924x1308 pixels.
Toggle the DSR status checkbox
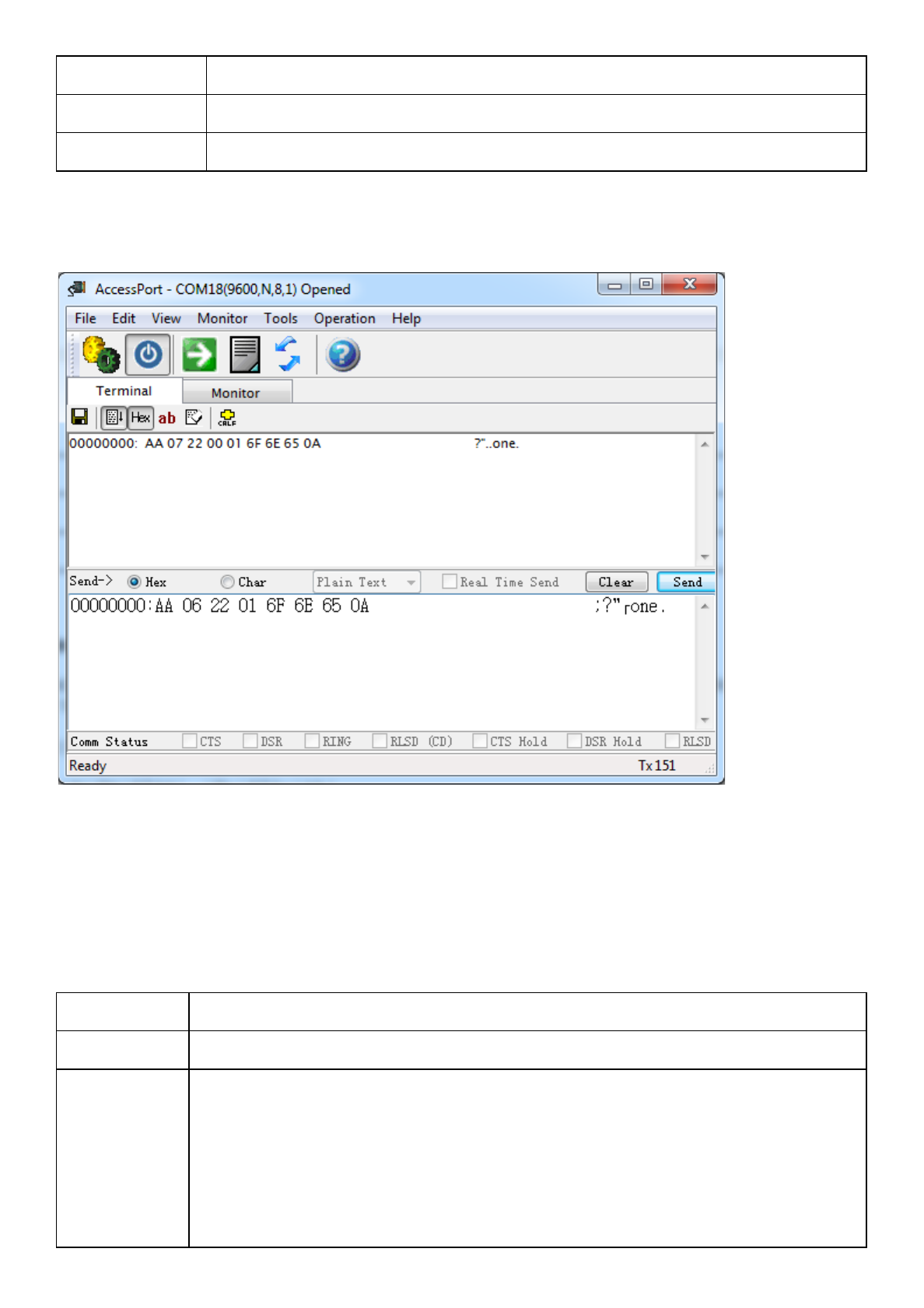[x=250, y=741]
